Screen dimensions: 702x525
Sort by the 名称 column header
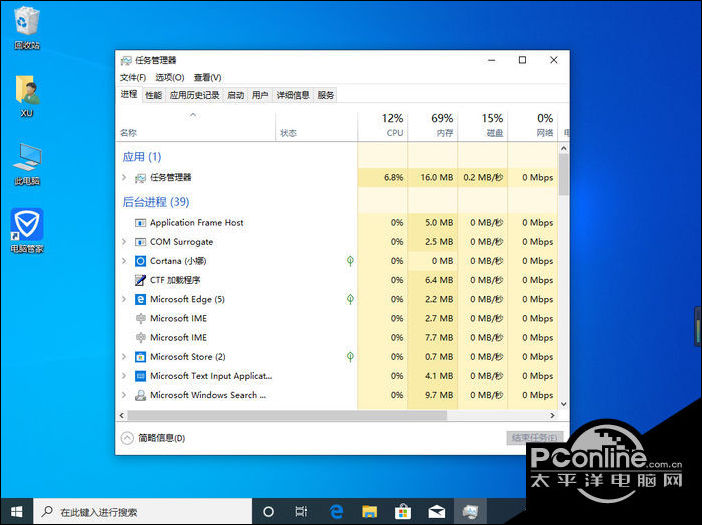tap(196, 127)
